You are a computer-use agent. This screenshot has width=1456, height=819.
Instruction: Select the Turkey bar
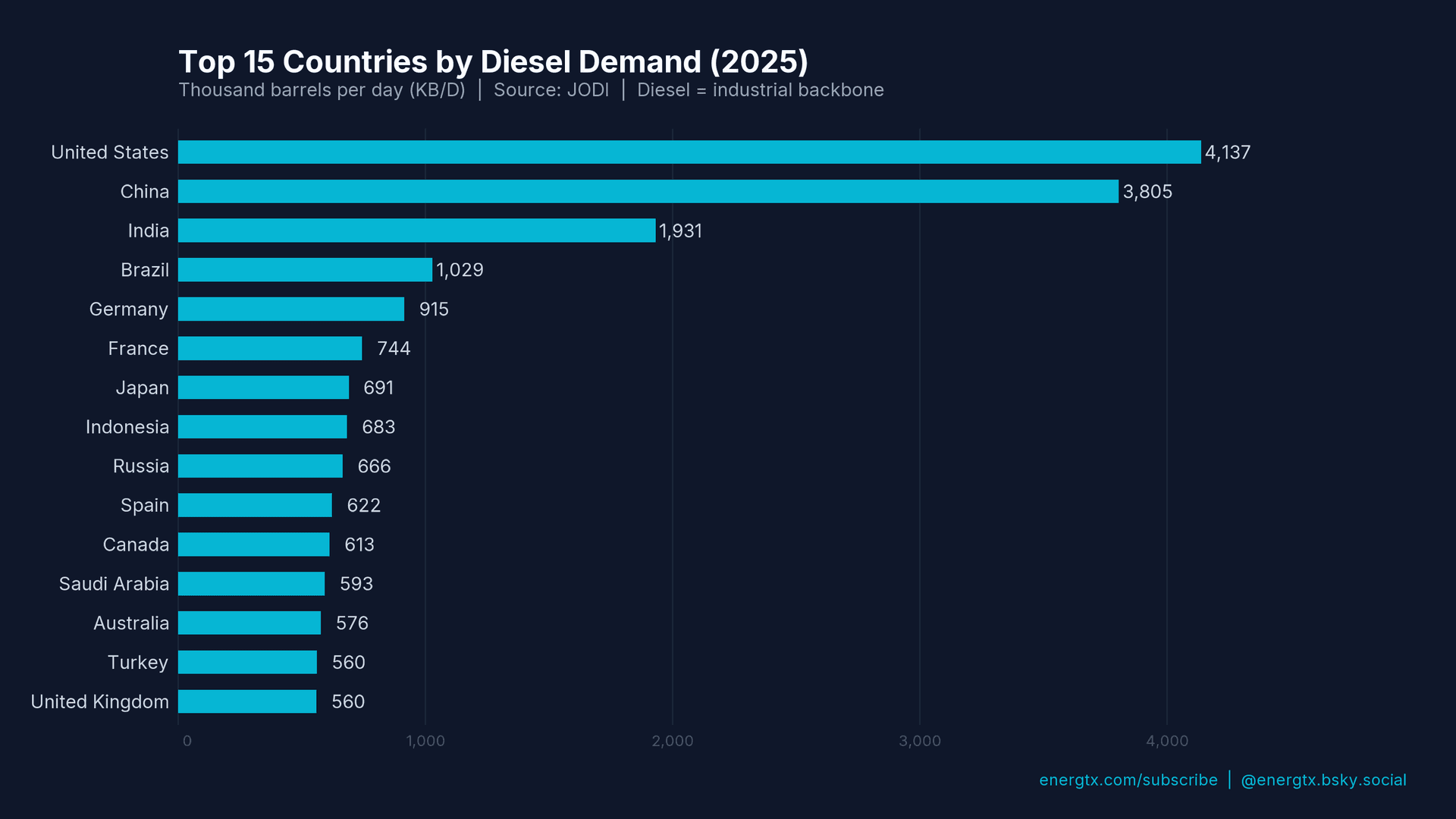click(x=246, y=662)
